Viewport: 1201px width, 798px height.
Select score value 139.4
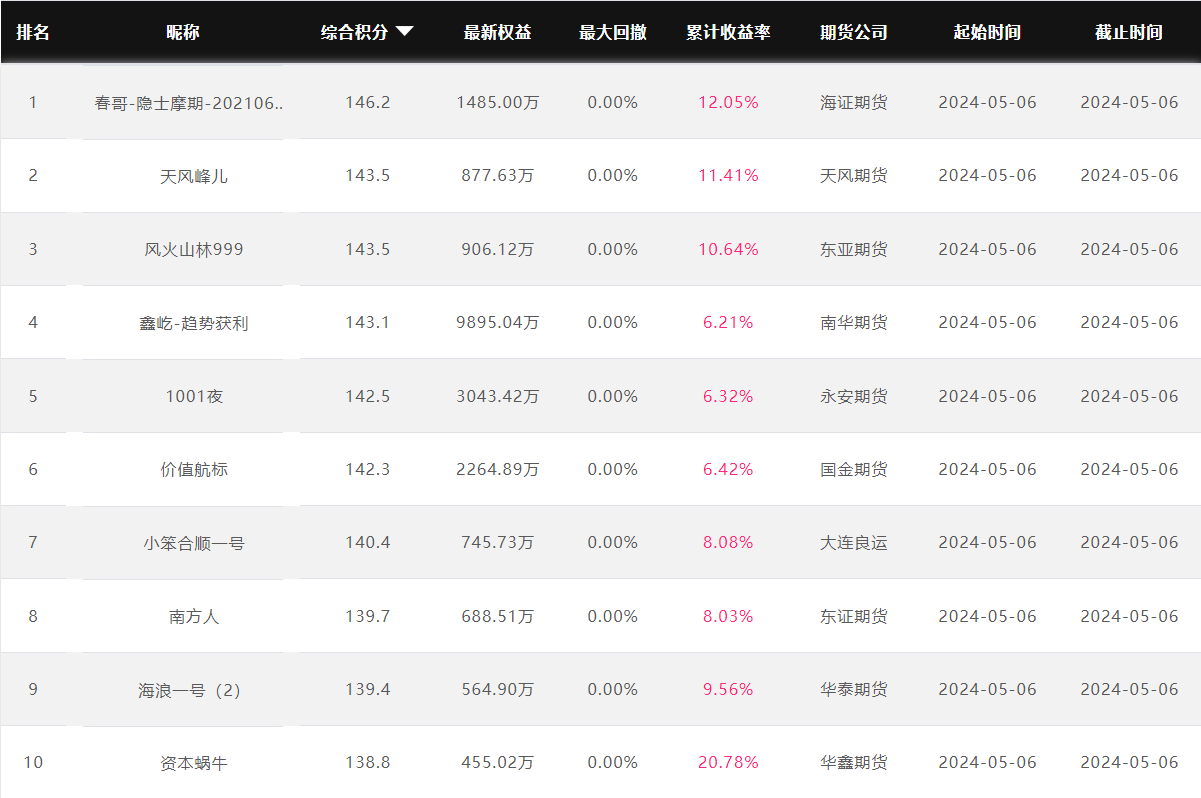click(x=368, y=689)
